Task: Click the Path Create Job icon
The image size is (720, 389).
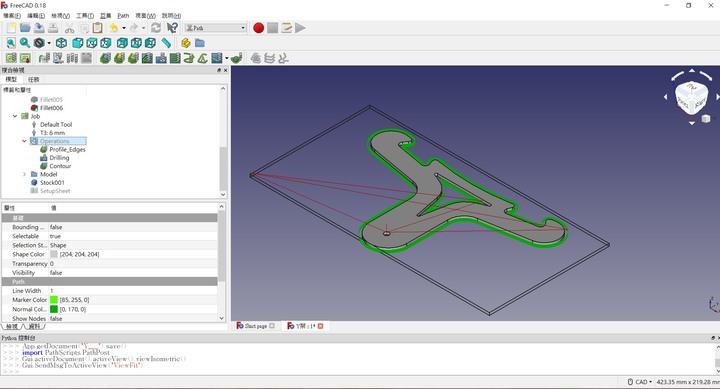Action: [11, 58]
